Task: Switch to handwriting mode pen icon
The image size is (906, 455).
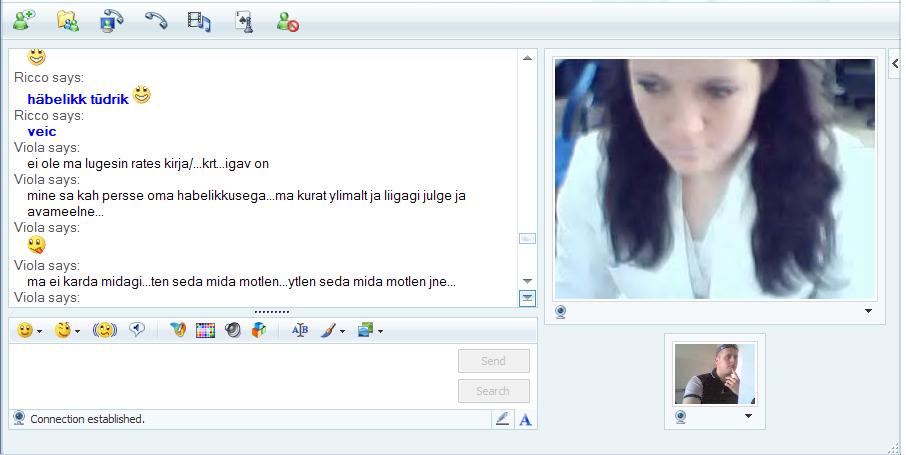Action: 502,419
